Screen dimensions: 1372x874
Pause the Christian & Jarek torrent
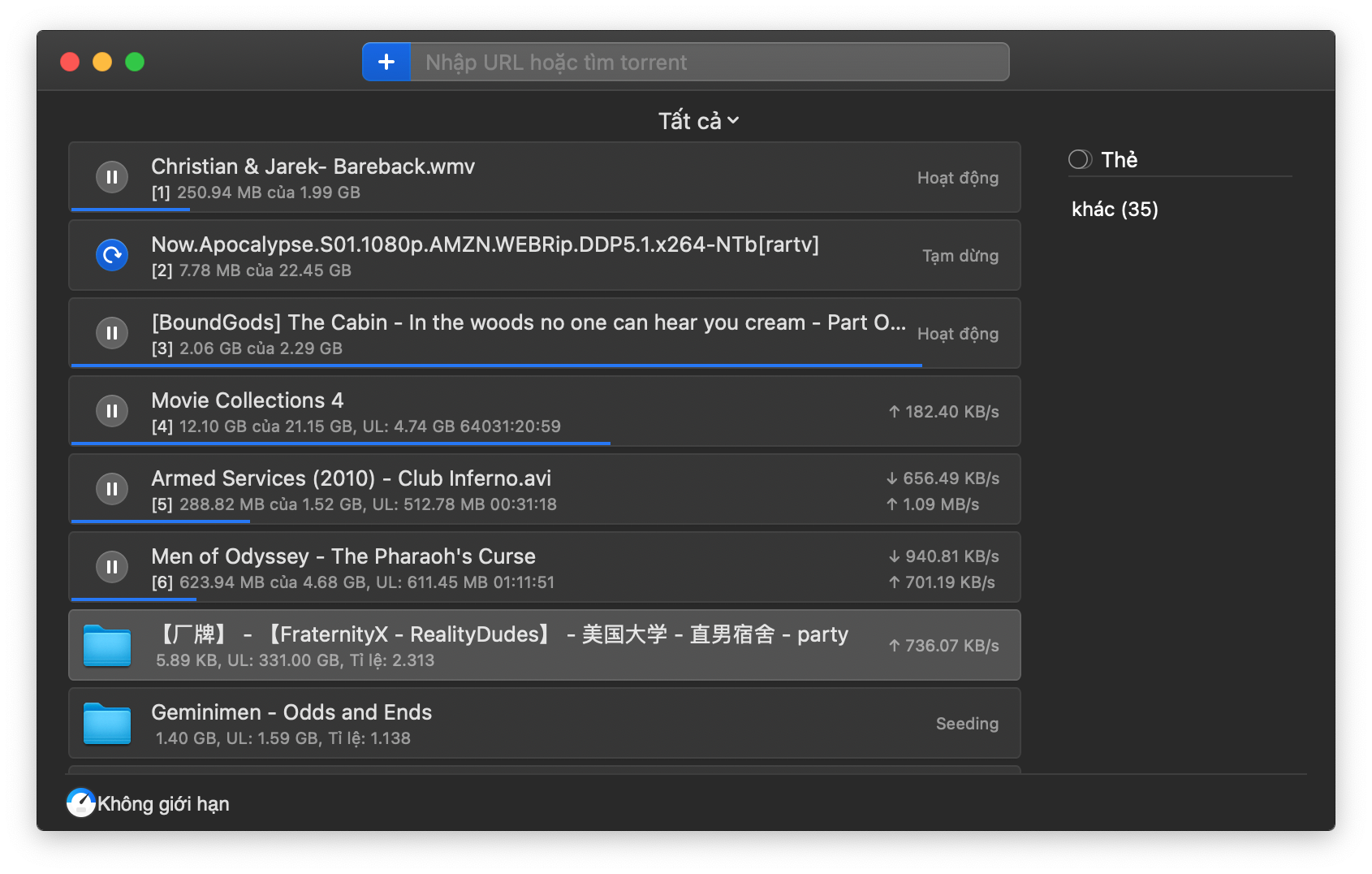tap(112, 177)
